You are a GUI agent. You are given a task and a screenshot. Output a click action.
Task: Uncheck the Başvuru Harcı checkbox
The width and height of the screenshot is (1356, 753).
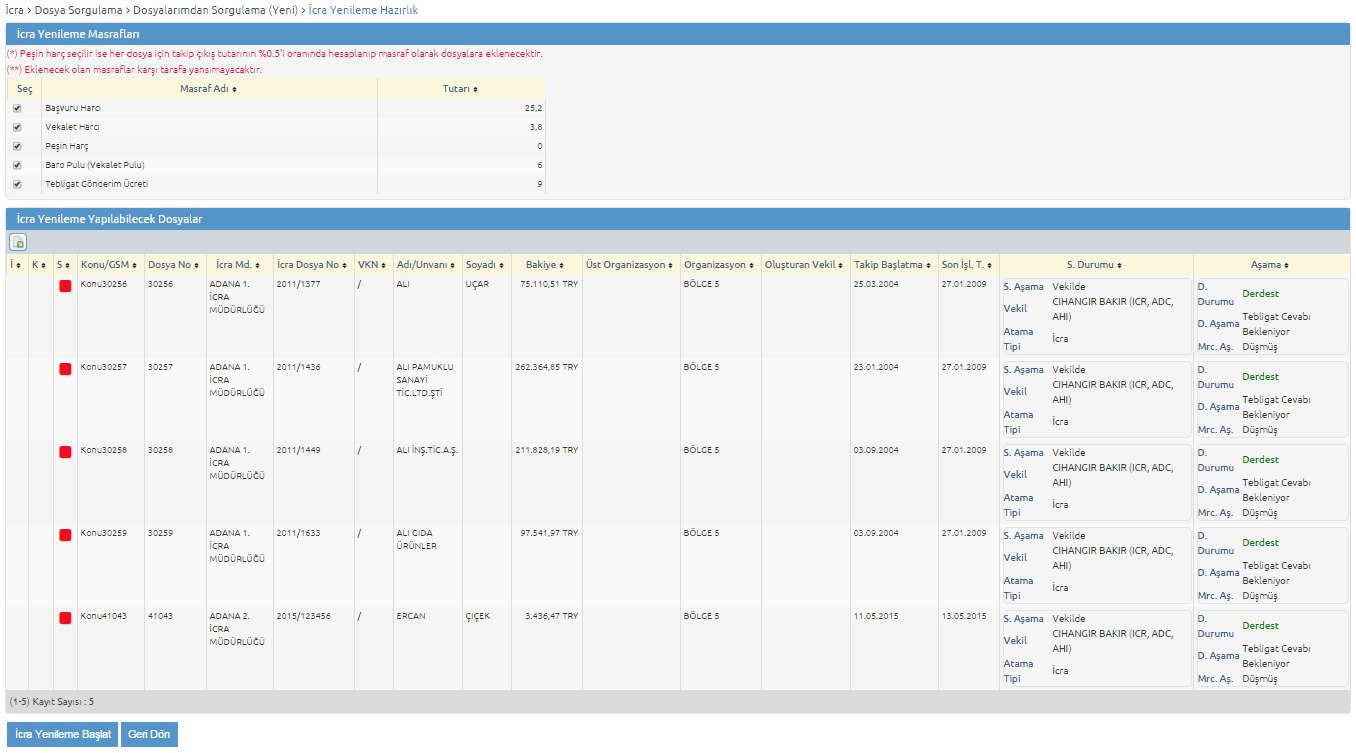[x=17, y=108]
